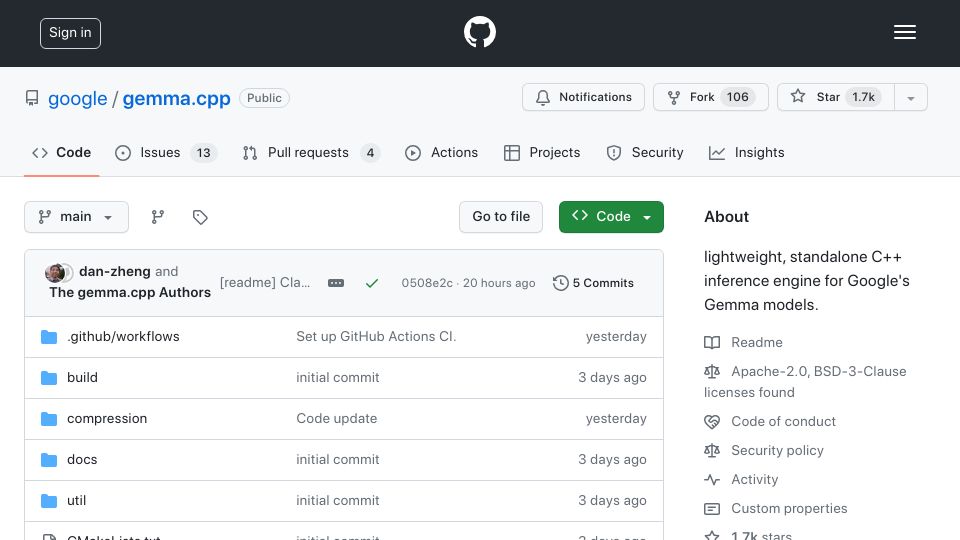Viewport: 960px width, 540px height.
Task: Click the GitHub logo in header
Action: (x=479, y=32)
